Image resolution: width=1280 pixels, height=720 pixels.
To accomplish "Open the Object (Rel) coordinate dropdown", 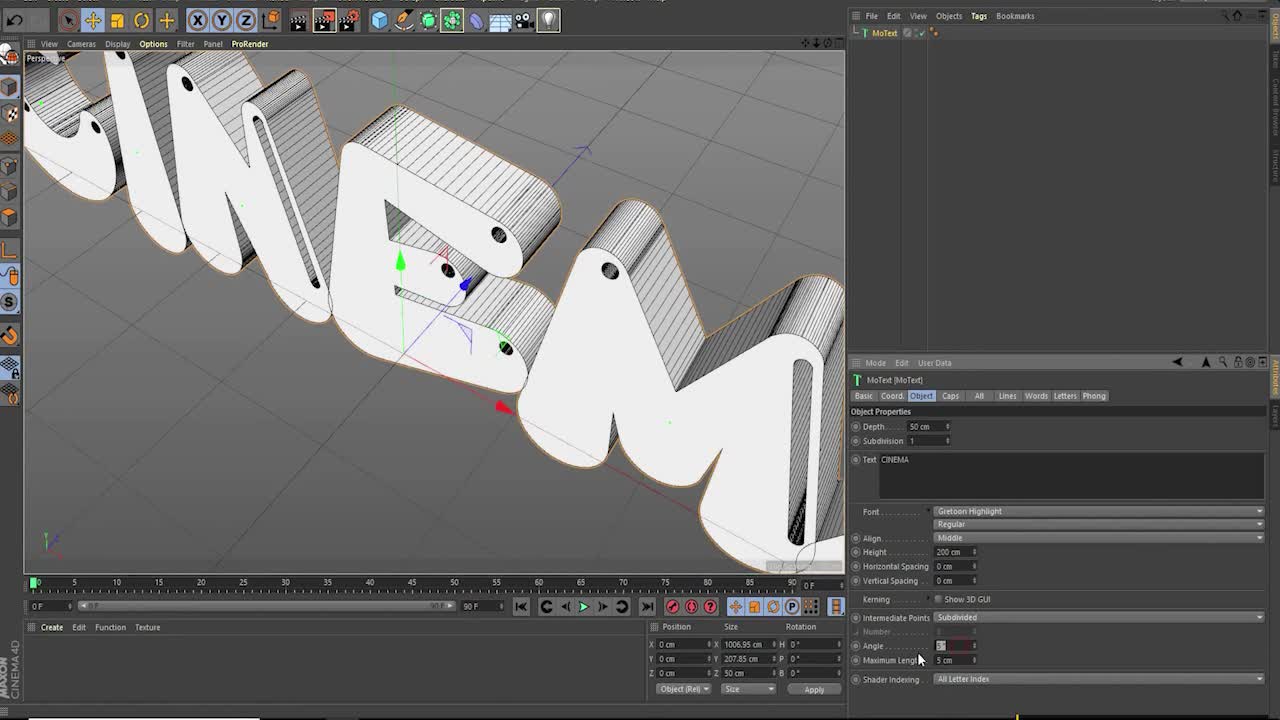I will [x=683, y=689].
